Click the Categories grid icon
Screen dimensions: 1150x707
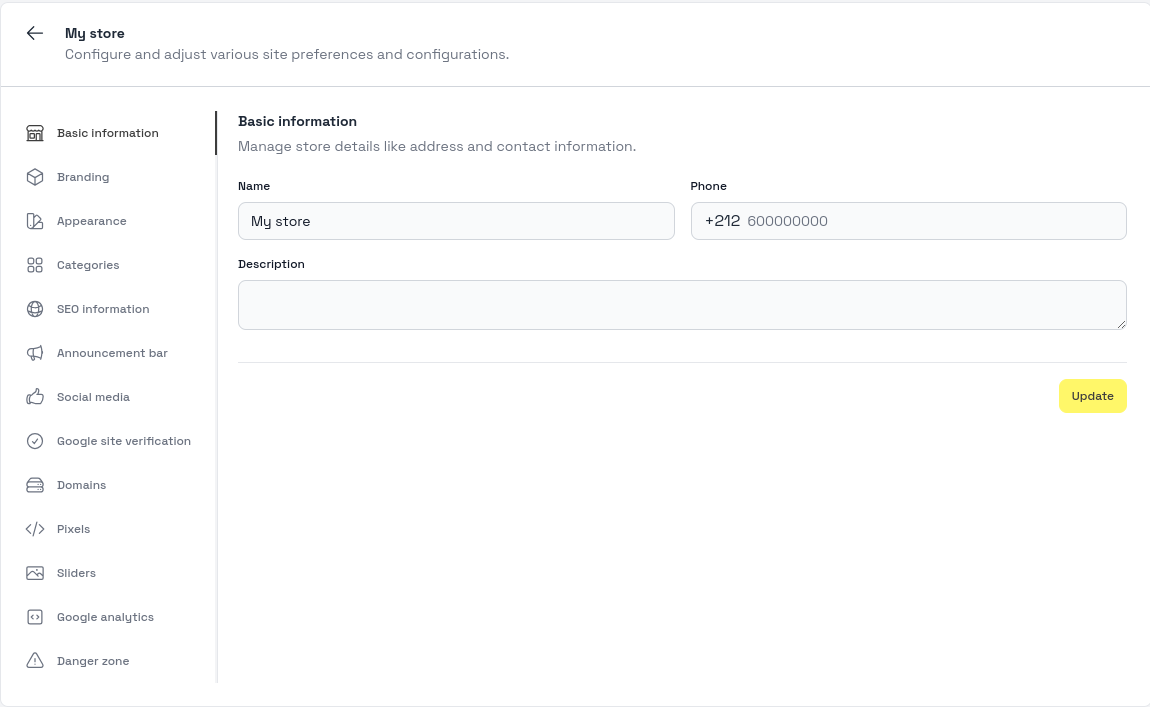point(35,265)
